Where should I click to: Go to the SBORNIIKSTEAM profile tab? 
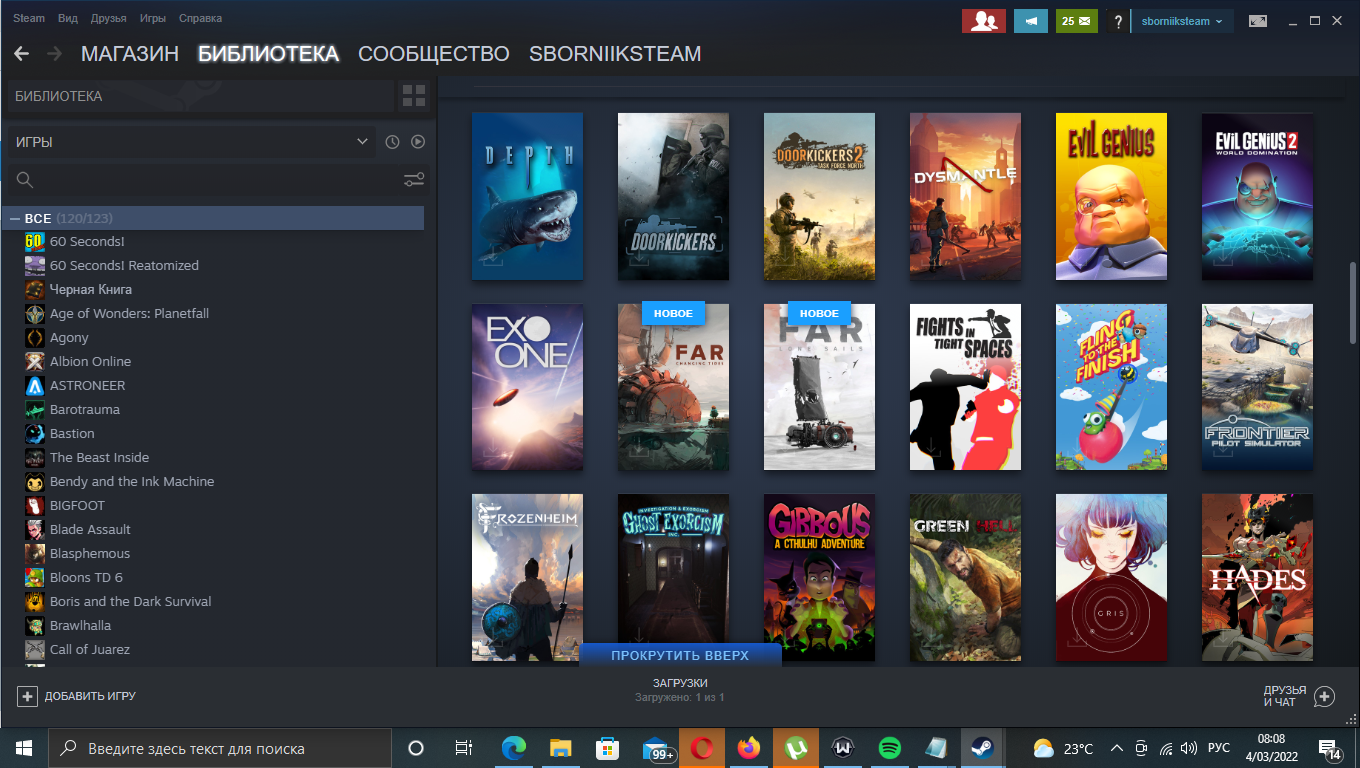click(x=615, y=54)
